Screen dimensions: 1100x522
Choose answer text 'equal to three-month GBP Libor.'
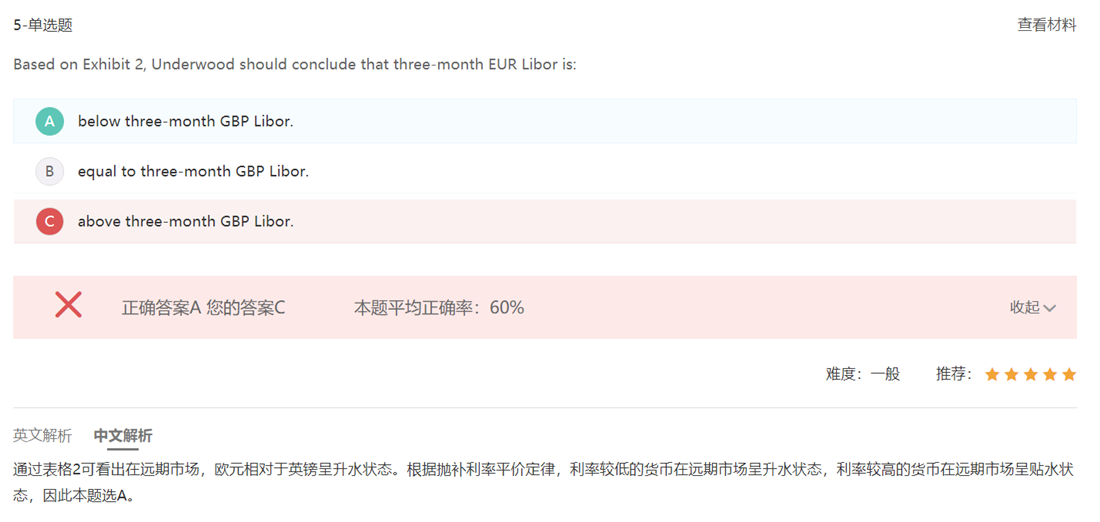point(193,171)
